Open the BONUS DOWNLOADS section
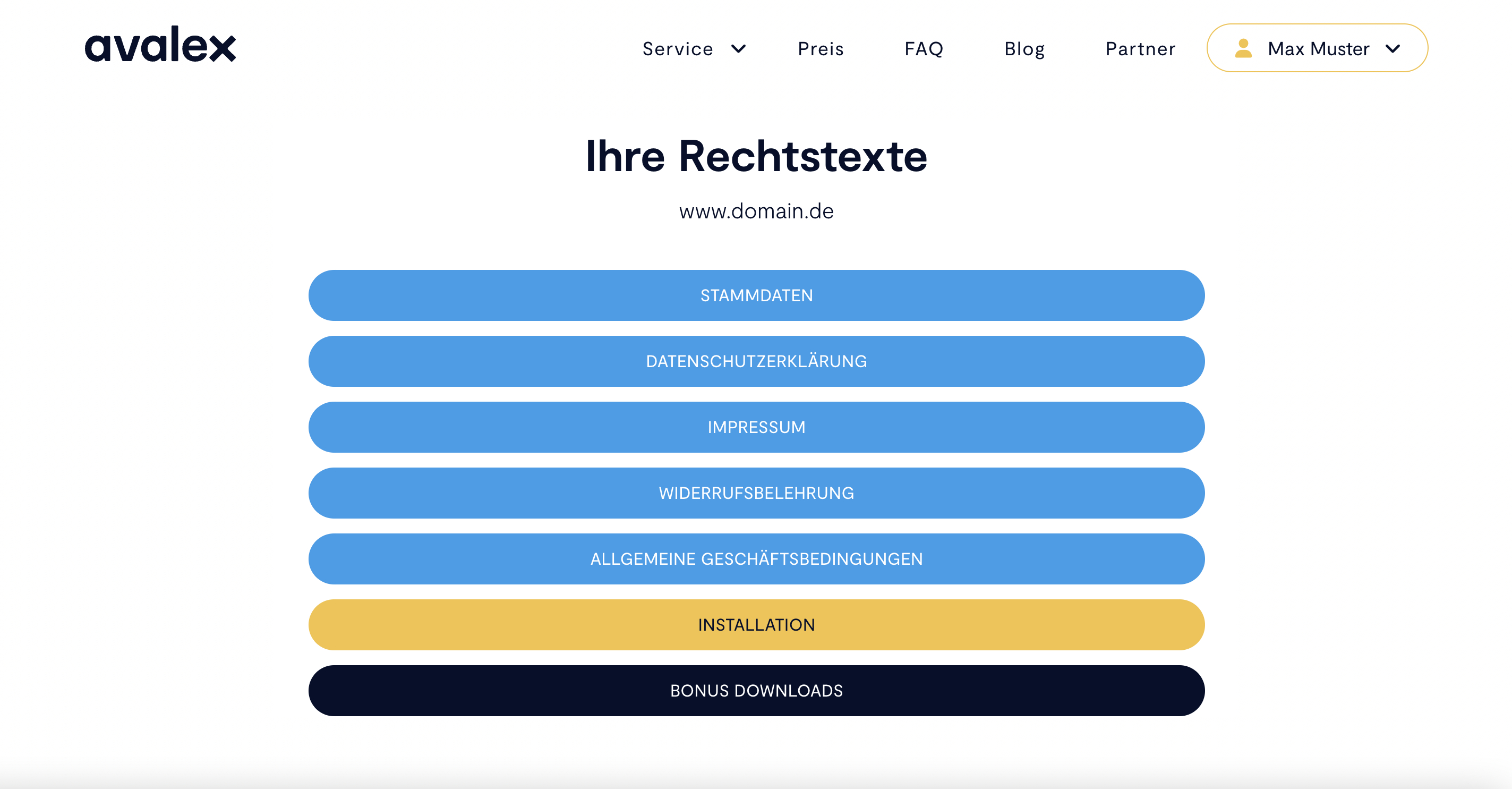The image size is (1512, 789). click(x=756, y=691)
